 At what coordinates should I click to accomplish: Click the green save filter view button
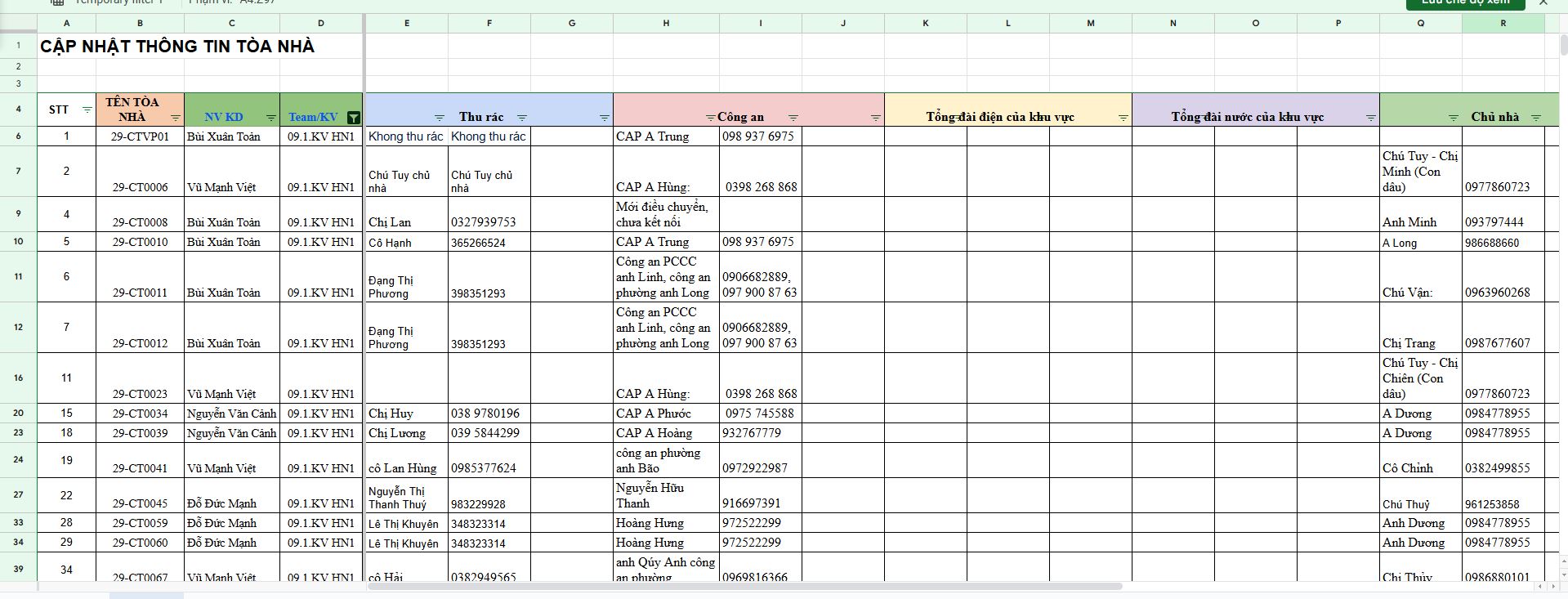pyautogui.click(x=1465, y=3)
